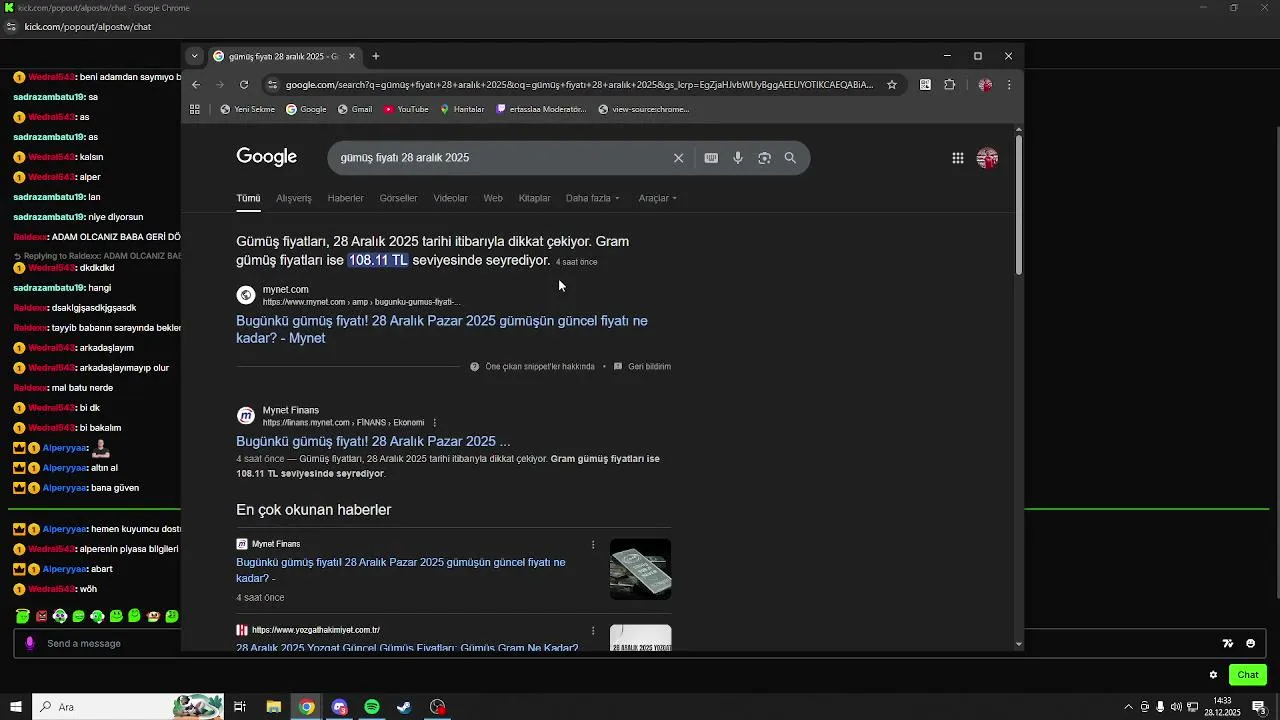The width and height of the screenshot is (1280, 720).
Task: Open the Google account avatar
Action: click(987, 158)
